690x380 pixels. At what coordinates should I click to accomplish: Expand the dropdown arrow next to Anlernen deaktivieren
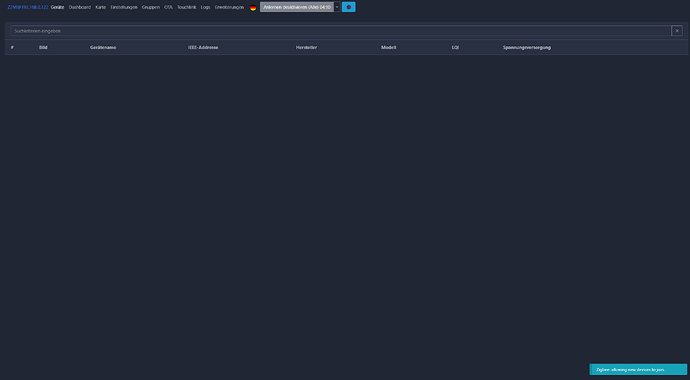(337, 7)
